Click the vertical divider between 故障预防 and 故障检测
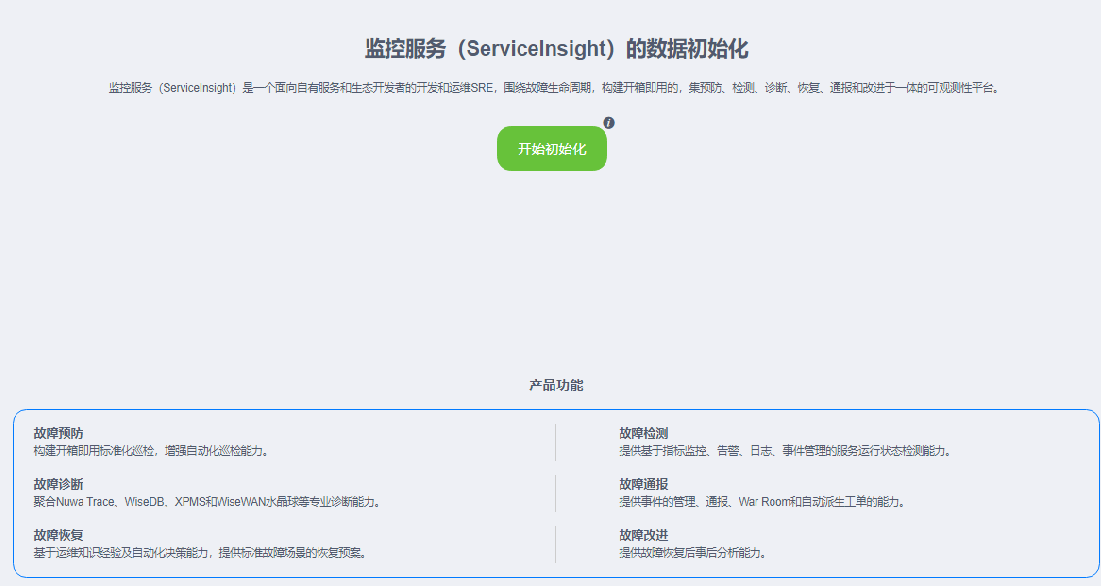1101x586 pixels. pos(555,442)
